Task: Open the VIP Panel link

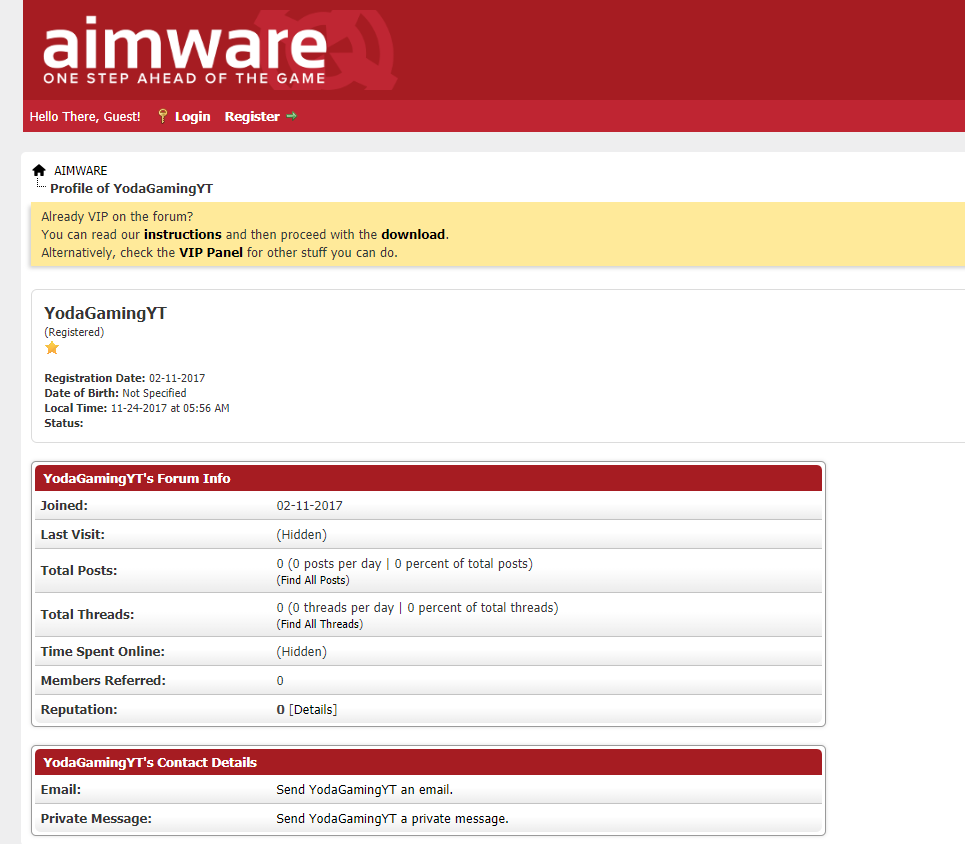Action: (210, 252)
